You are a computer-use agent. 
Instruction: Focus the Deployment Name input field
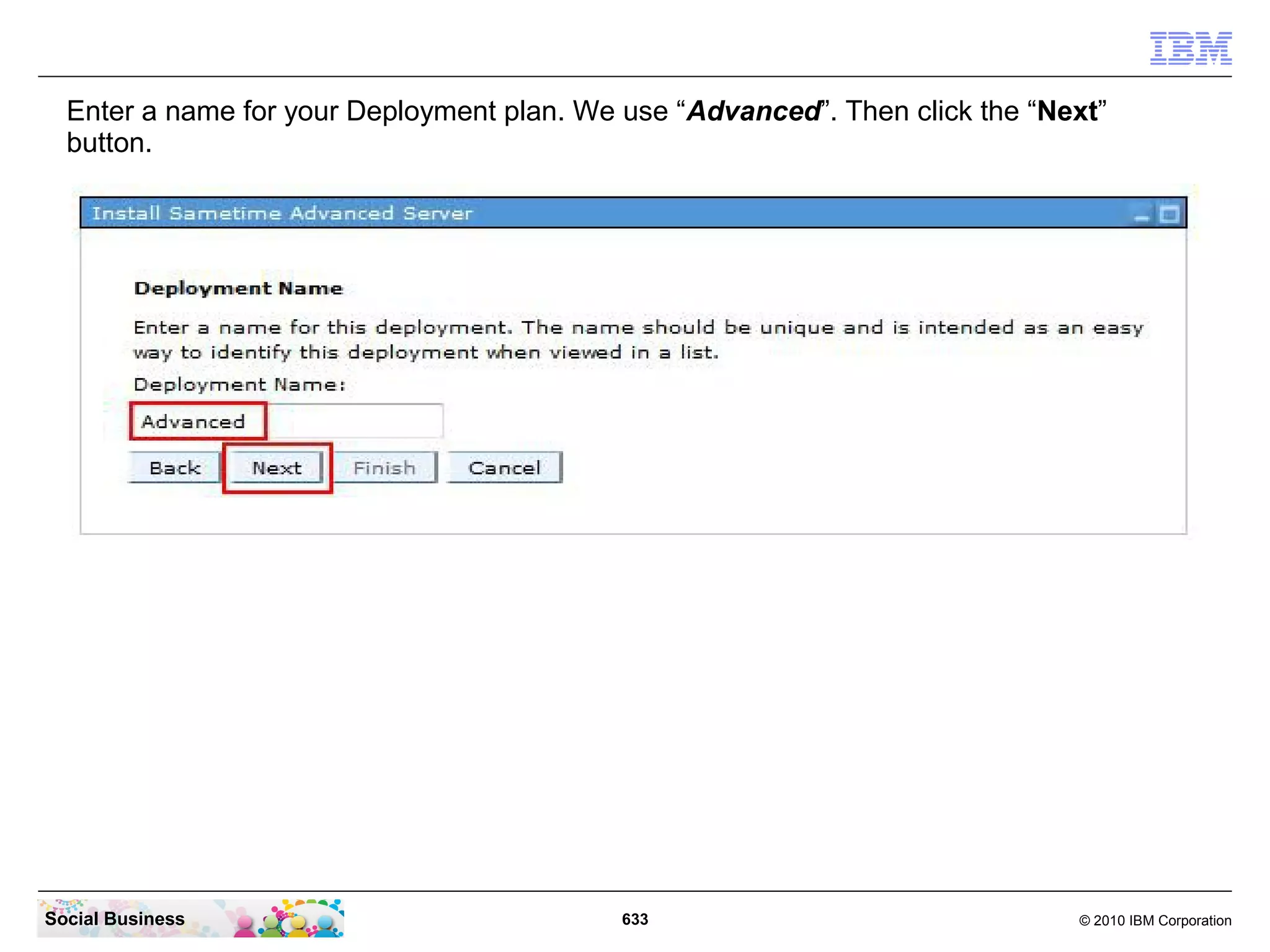[287, 421]
